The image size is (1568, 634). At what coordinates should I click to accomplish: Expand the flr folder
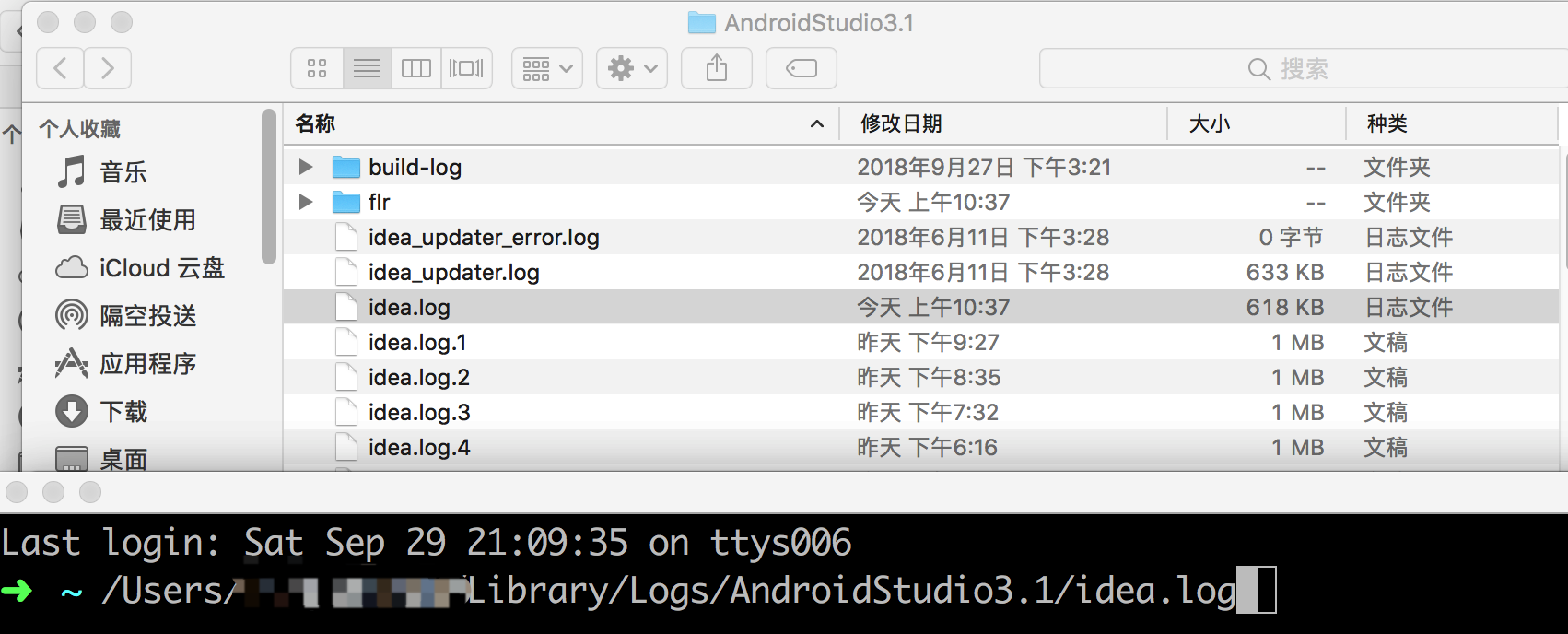pyautogui.click(x=306, y=202)
